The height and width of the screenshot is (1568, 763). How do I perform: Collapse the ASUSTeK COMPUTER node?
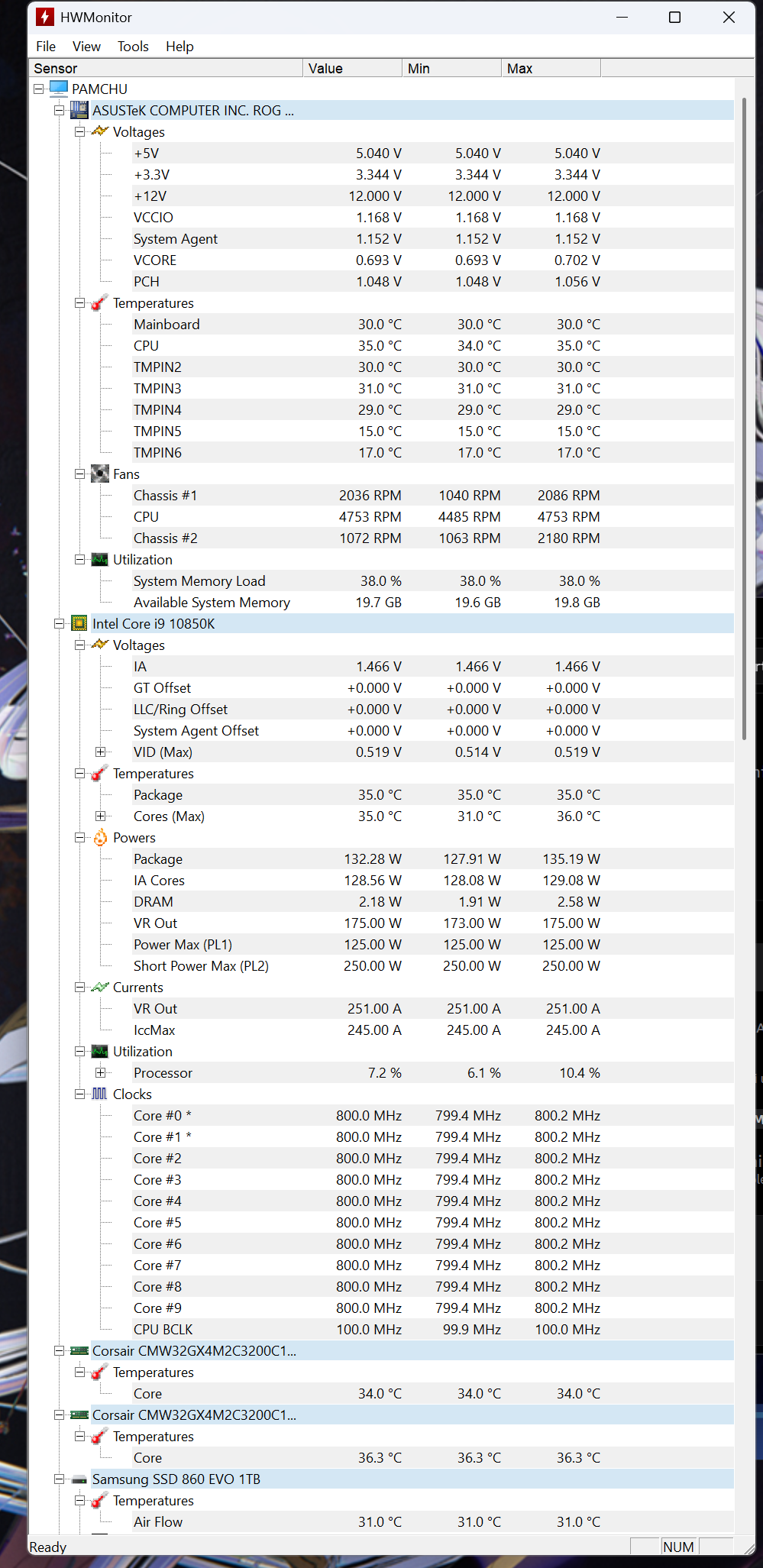click(x=59, y=110)
